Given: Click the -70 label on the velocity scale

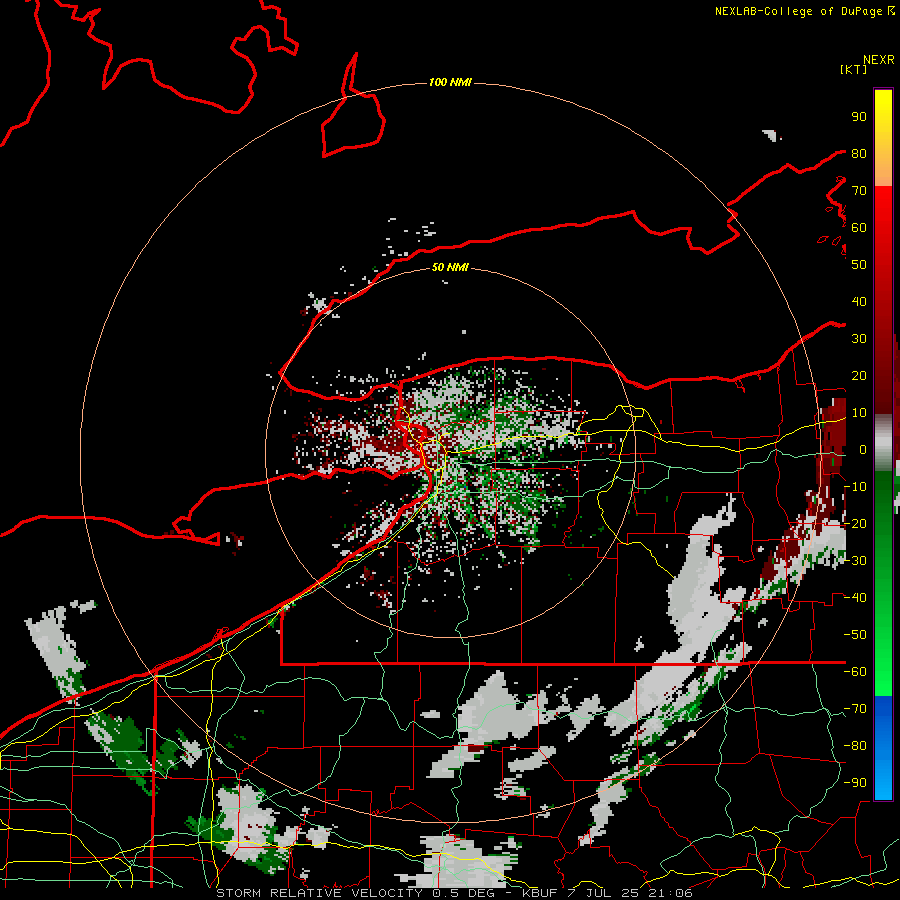Looking at the screenshot, I should [x=855, y=708].
